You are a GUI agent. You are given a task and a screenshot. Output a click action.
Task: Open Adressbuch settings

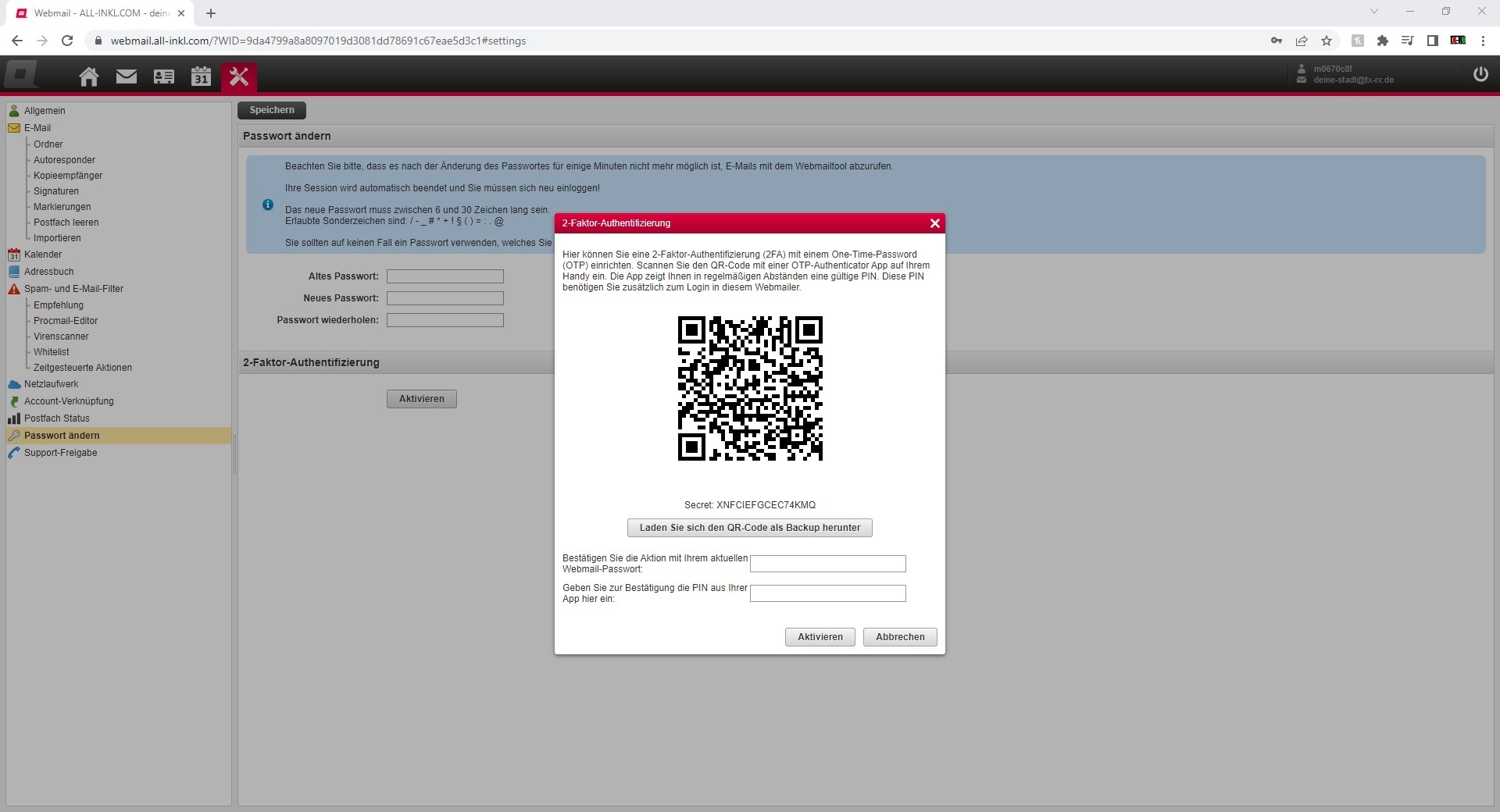(x=49, y=272)
